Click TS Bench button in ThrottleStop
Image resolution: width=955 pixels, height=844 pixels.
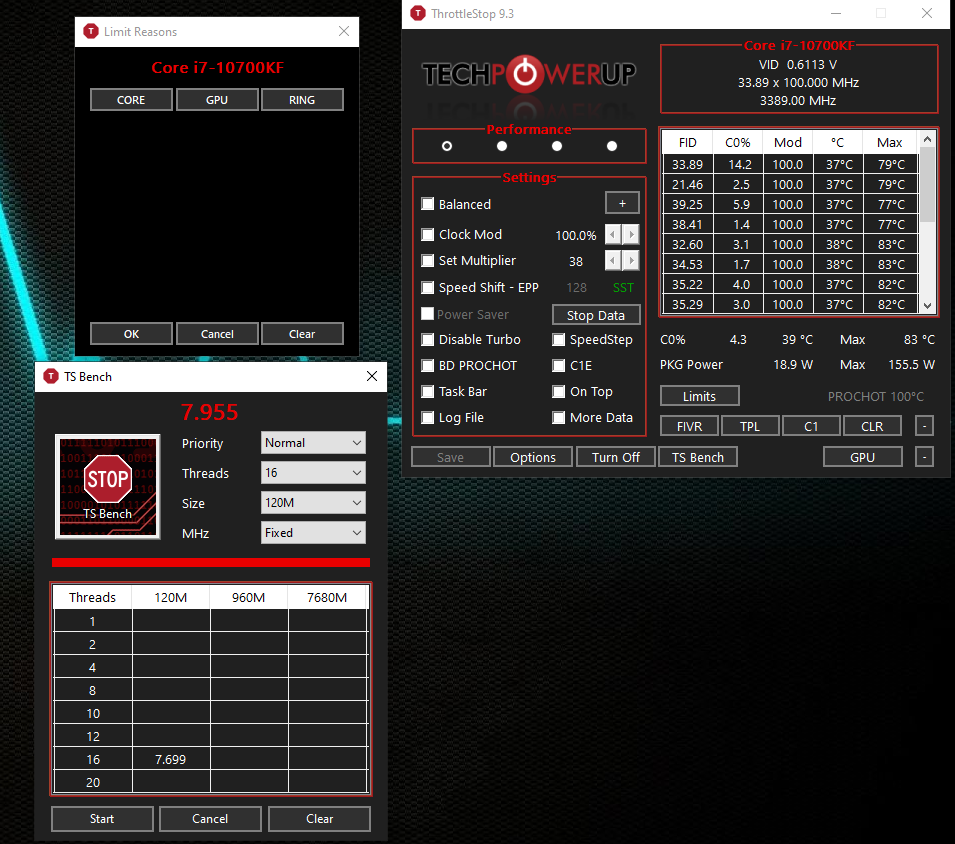tap(698, 457)
